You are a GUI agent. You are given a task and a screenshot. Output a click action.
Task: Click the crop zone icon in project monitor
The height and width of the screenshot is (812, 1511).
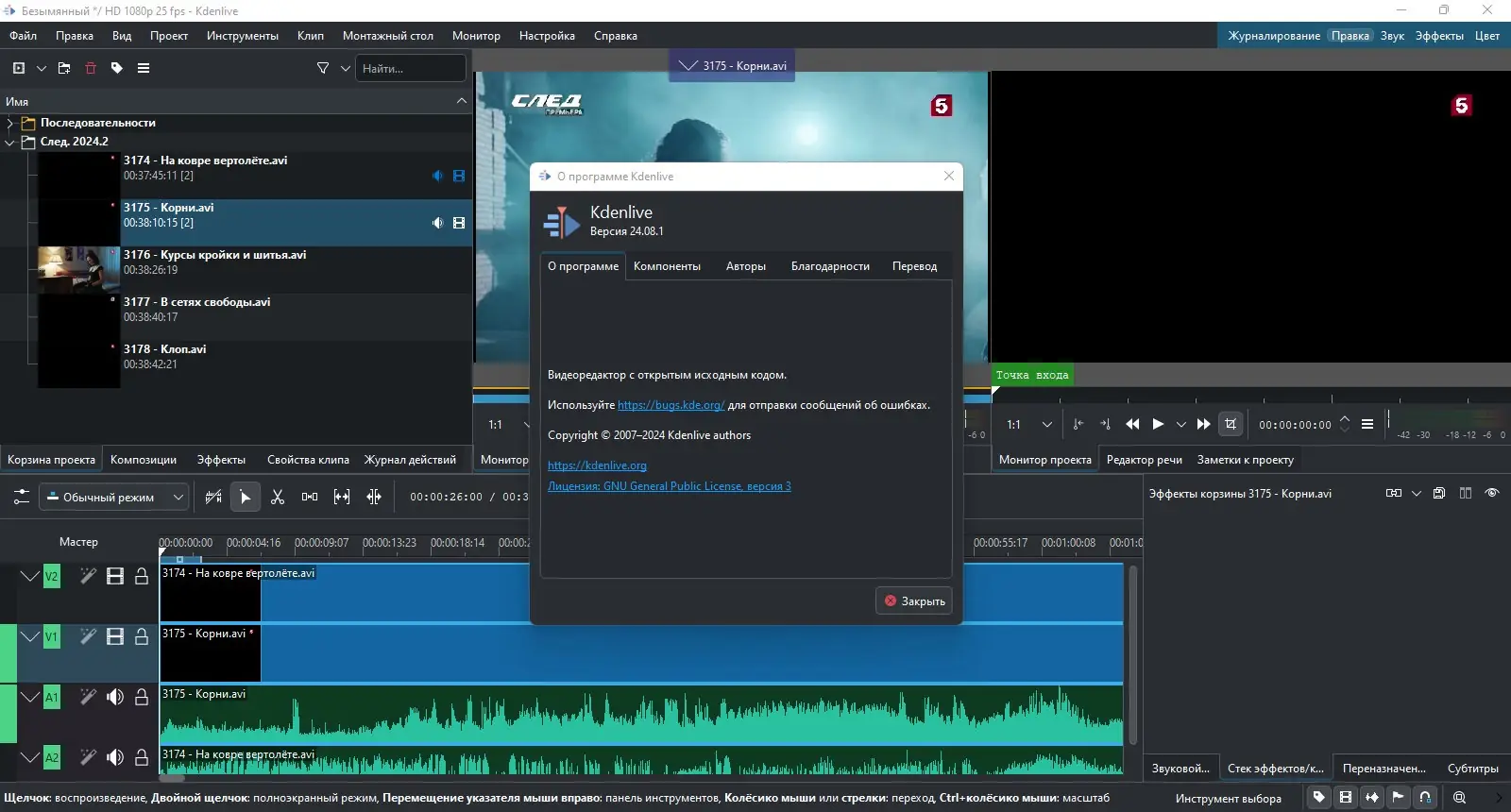[x=1231, y=424]
